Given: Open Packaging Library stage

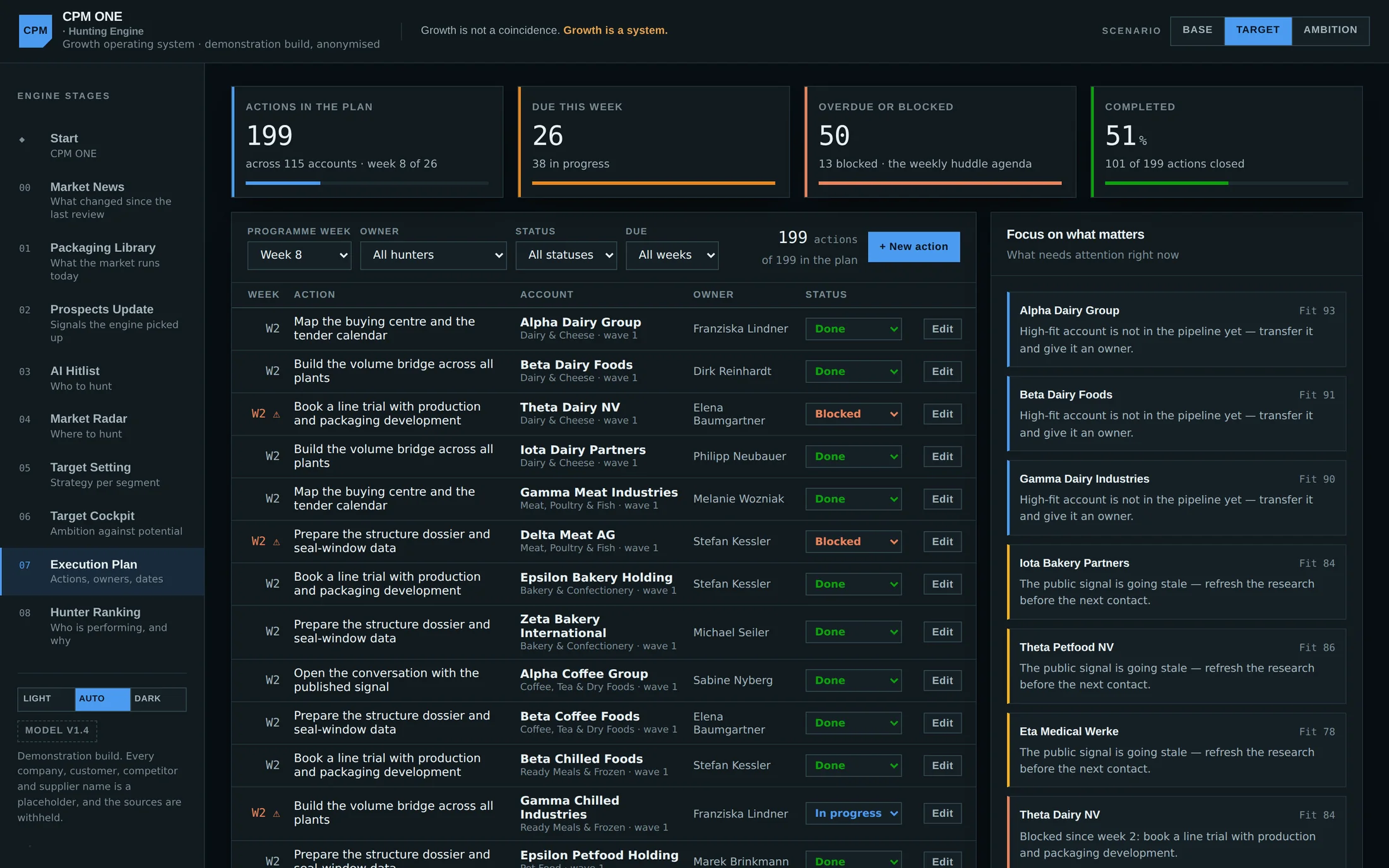Looking at the screenshot, I should [x=102, y=261].
